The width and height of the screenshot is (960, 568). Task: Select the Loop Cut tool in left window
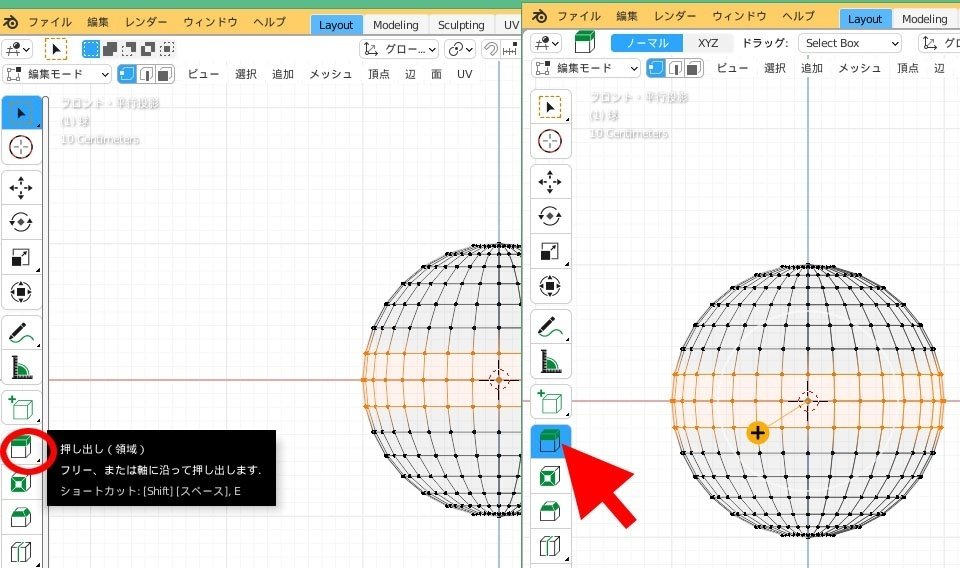click(21, 552)
